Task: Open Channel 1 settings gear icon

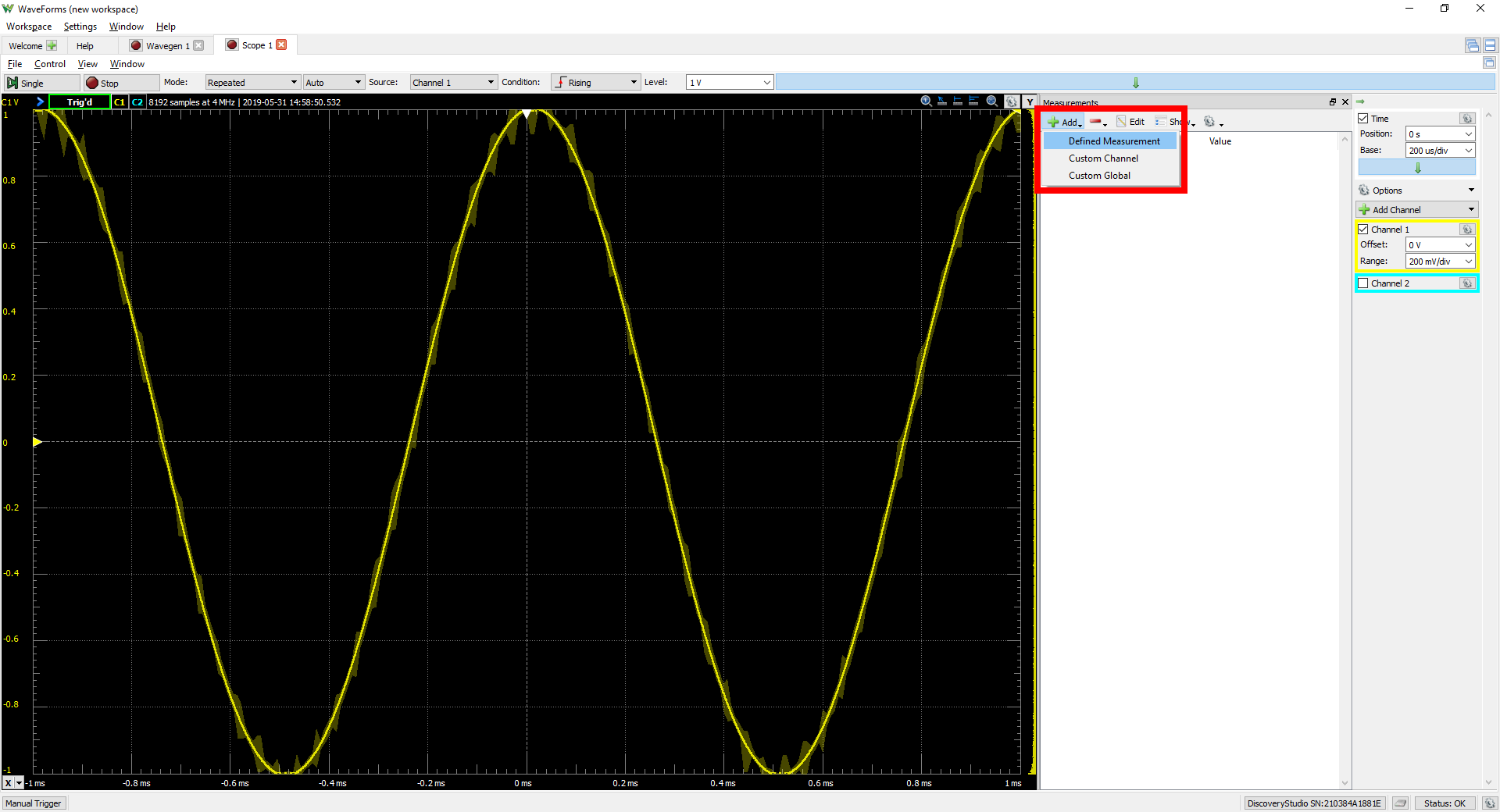Action: pos(1467,230)
